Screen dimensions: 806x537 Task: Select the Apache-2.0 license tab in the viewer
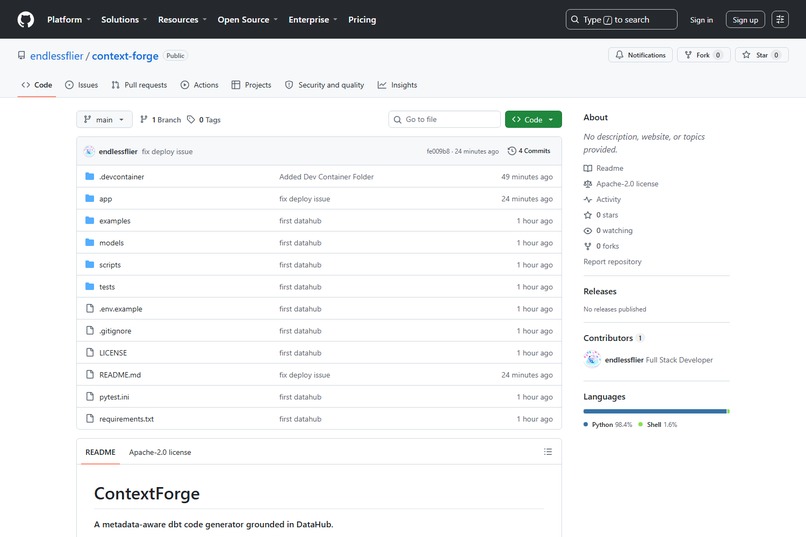pos(160,452)
